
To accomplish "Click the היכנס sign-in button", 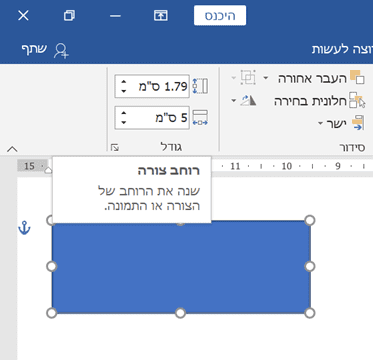I will tap(220, 15).
